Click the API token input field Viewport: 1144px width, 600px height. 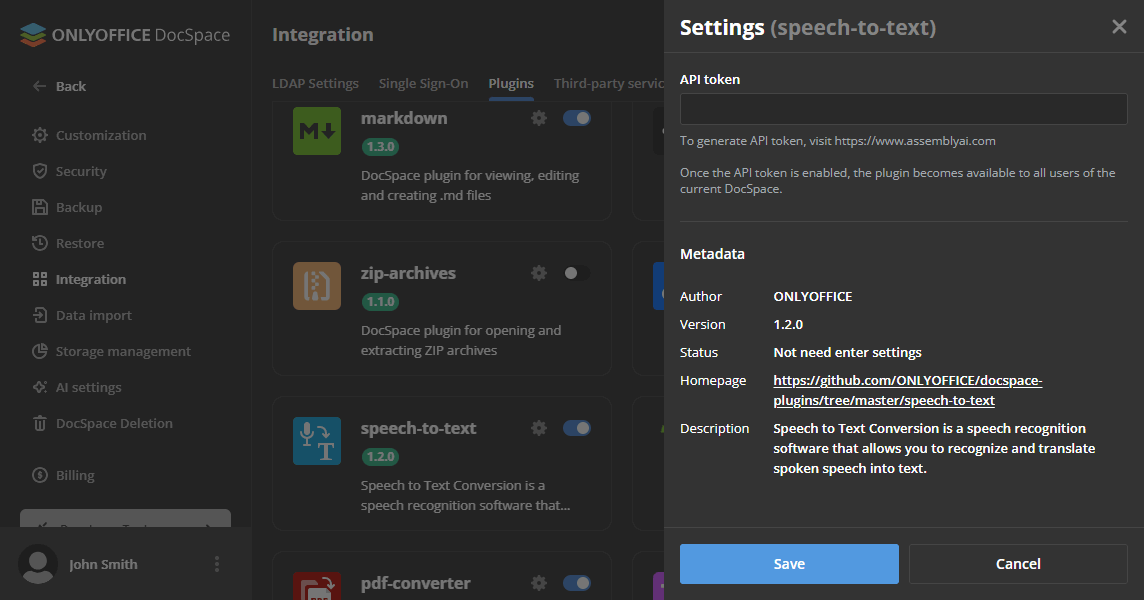[x=903, y=109]
